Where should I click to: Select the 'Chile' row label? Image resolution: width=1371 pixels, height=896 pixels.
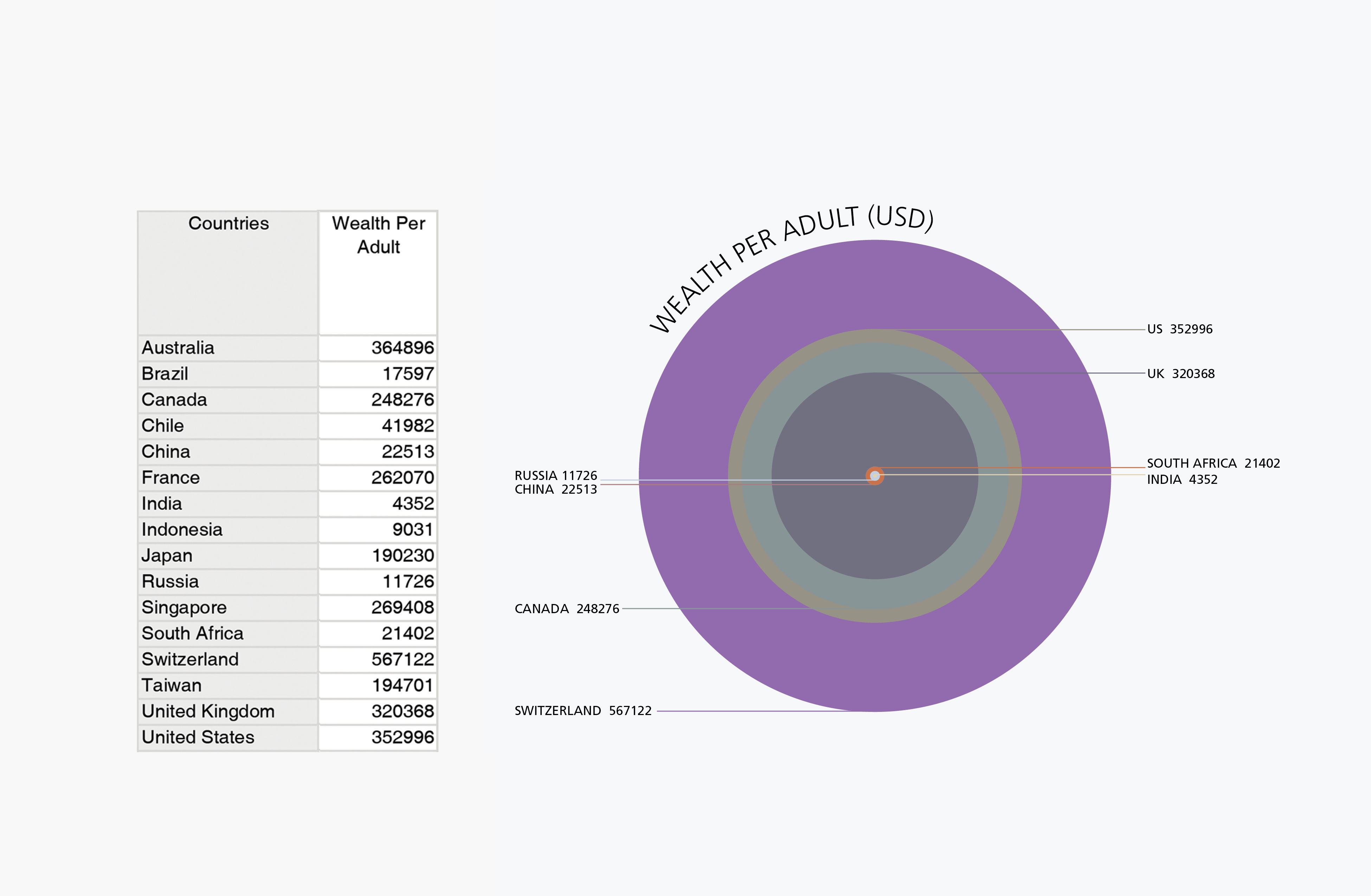tap(228, 426)
